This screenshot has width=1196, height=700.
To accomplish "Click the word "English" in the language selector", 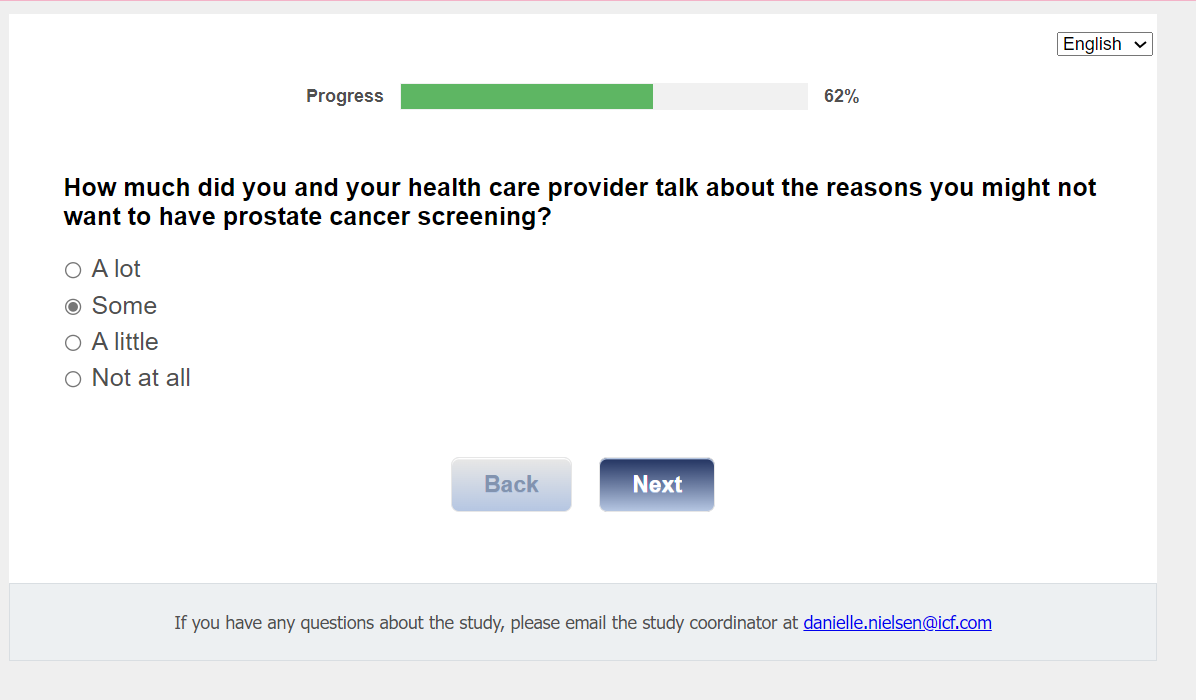I will coord(1092,44).
